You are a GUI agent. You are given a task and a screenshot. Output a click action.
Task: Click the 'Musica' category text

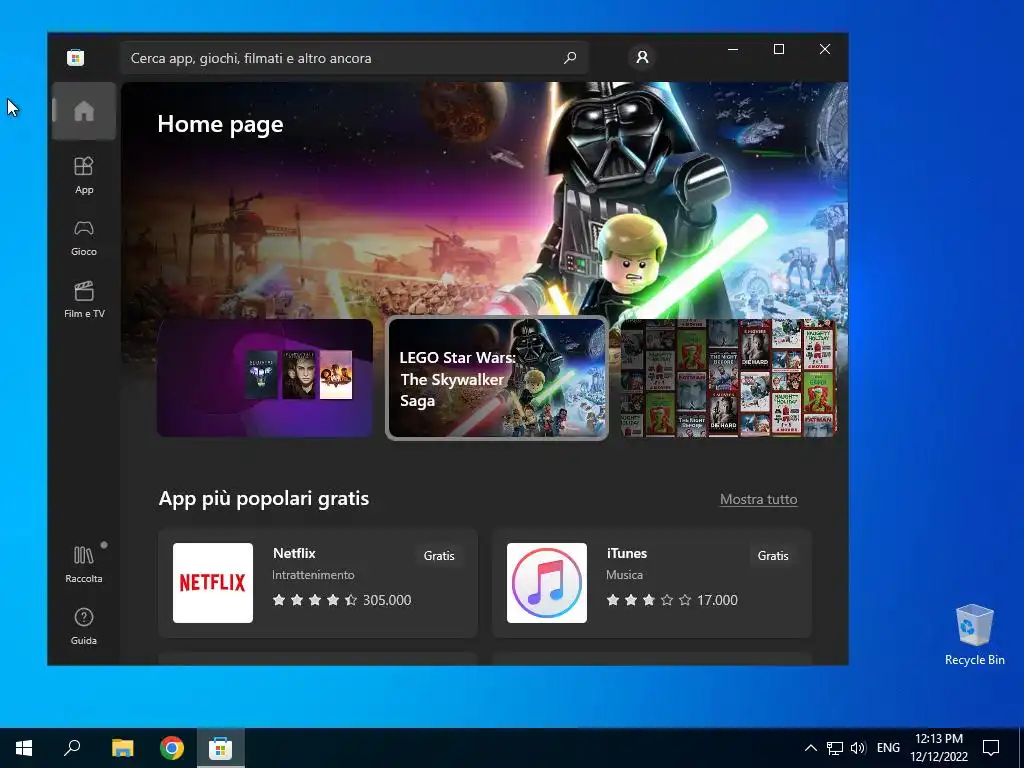pyautogui.click(x=624, y=575)
